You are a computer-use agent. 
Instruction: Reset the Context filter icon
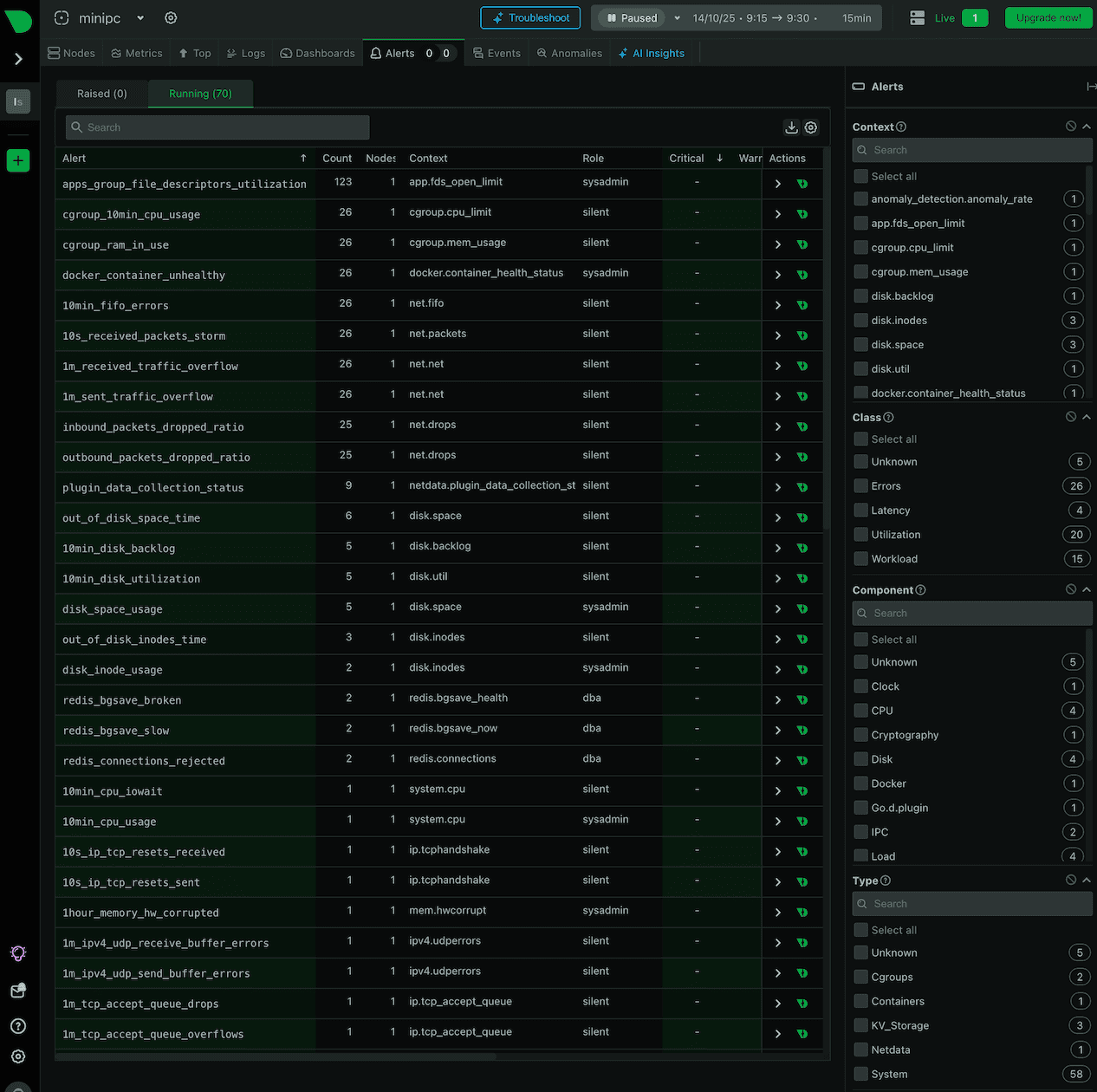(x=1071, y=127)
